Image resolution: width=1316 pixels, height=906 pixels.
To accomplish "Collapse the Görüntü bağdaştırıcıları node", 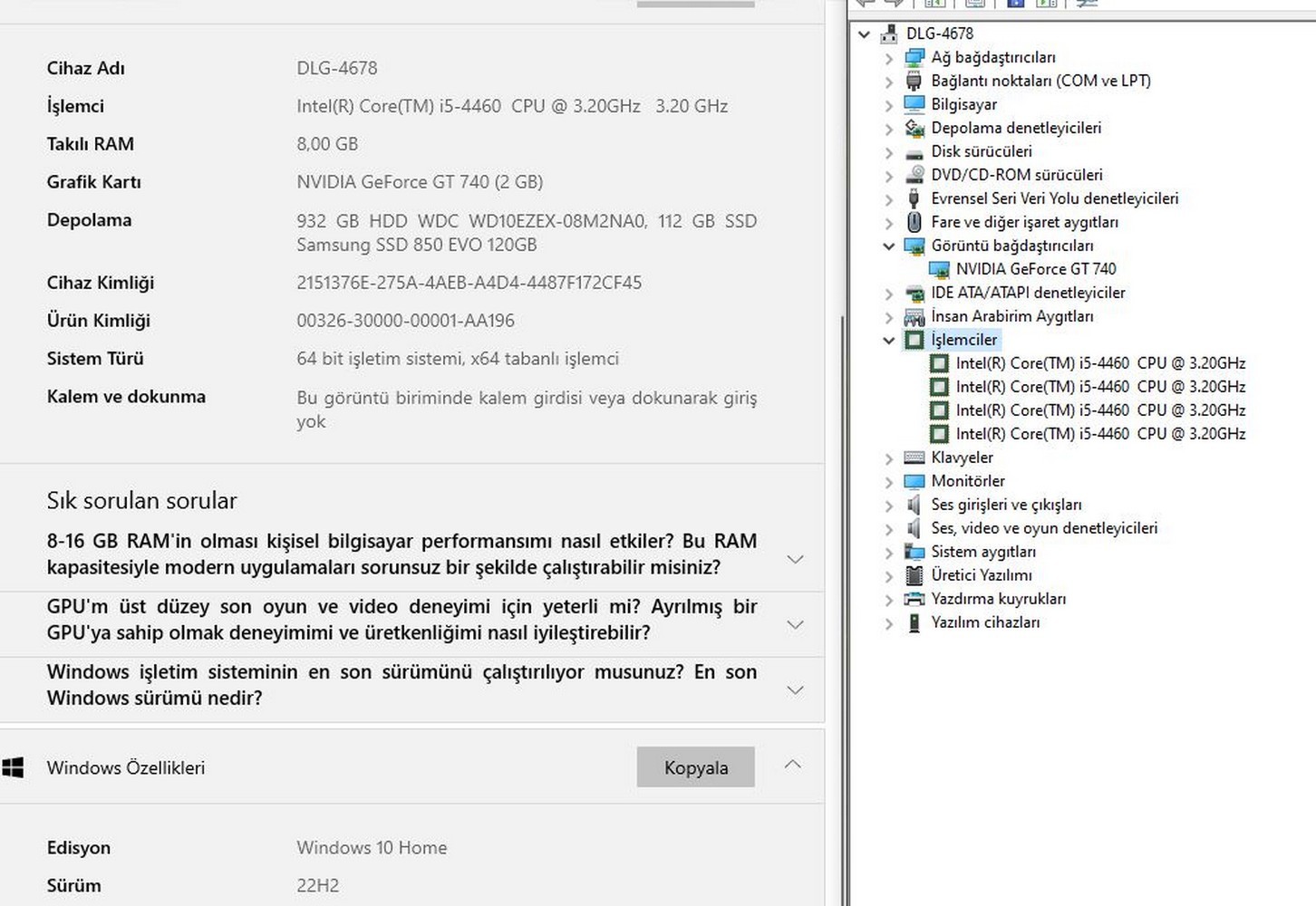I will [x=889, y=246].
